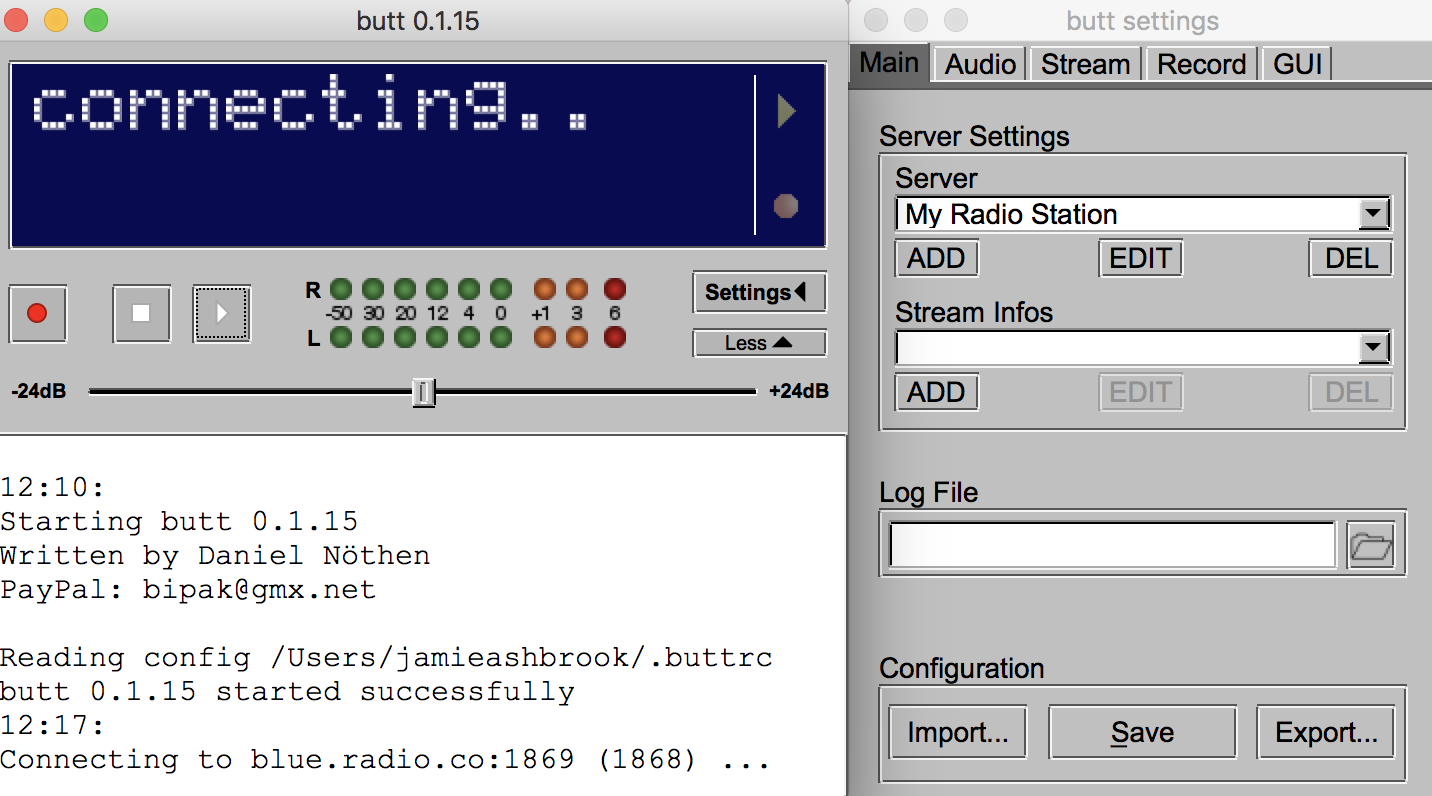Screen dimensions: 1432x796
Task: Click into the Log File path field
Action: tap(1112, 545)
